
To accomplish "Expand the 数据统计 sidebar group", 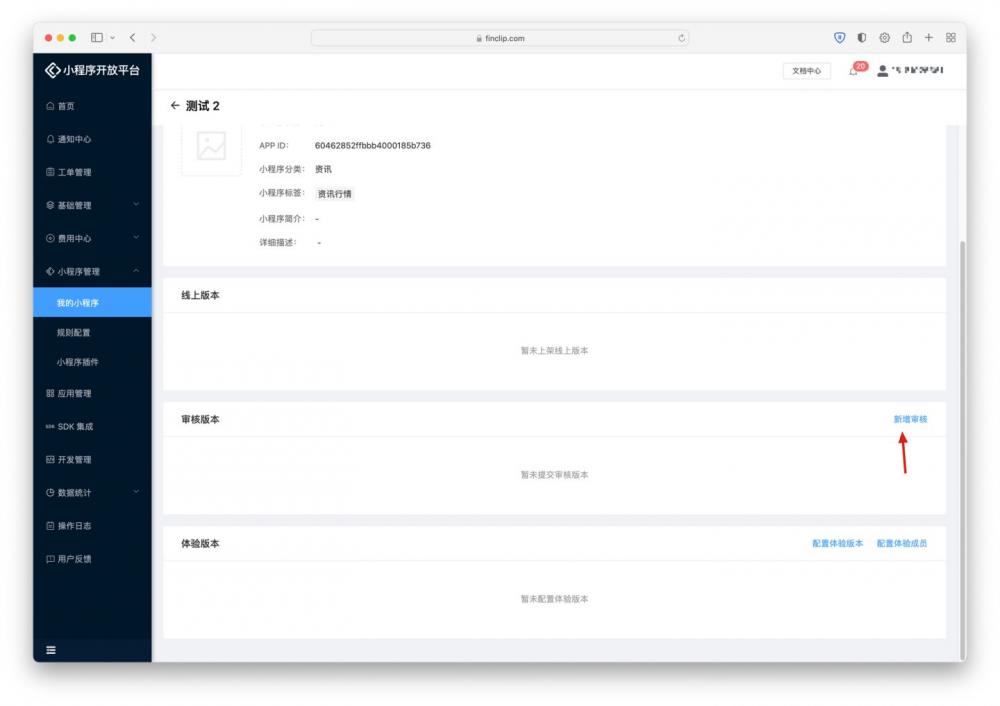I will tap(92, 493).
